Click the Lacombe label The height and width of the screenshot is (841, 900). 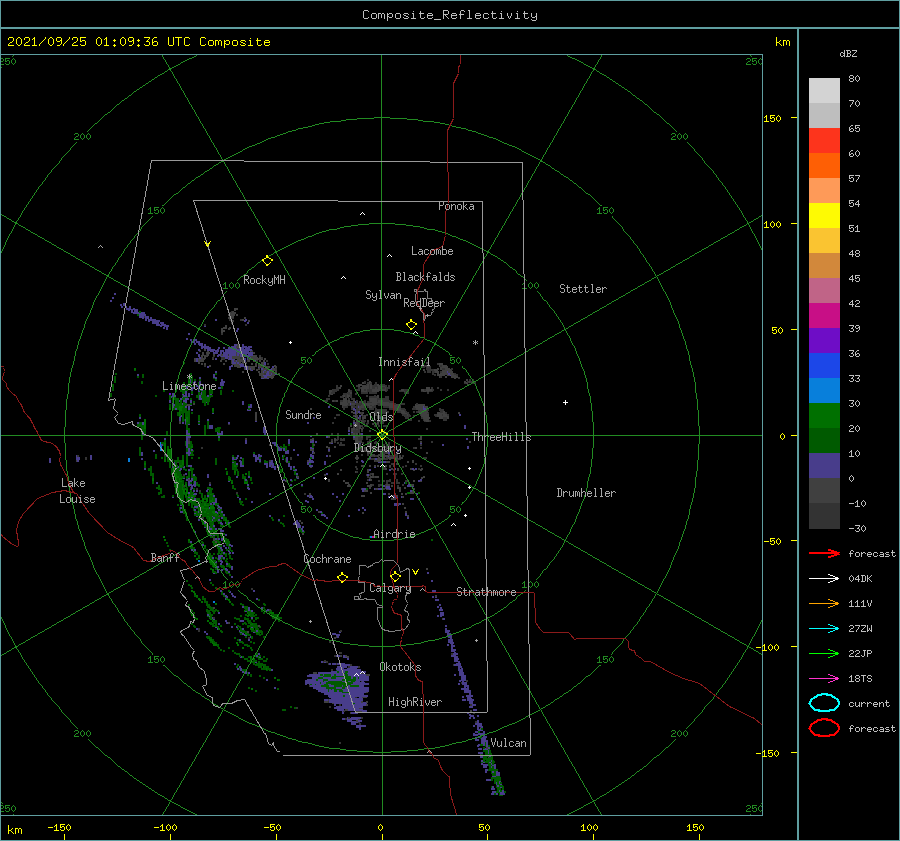pyautogui.click(x=432, y=251)
